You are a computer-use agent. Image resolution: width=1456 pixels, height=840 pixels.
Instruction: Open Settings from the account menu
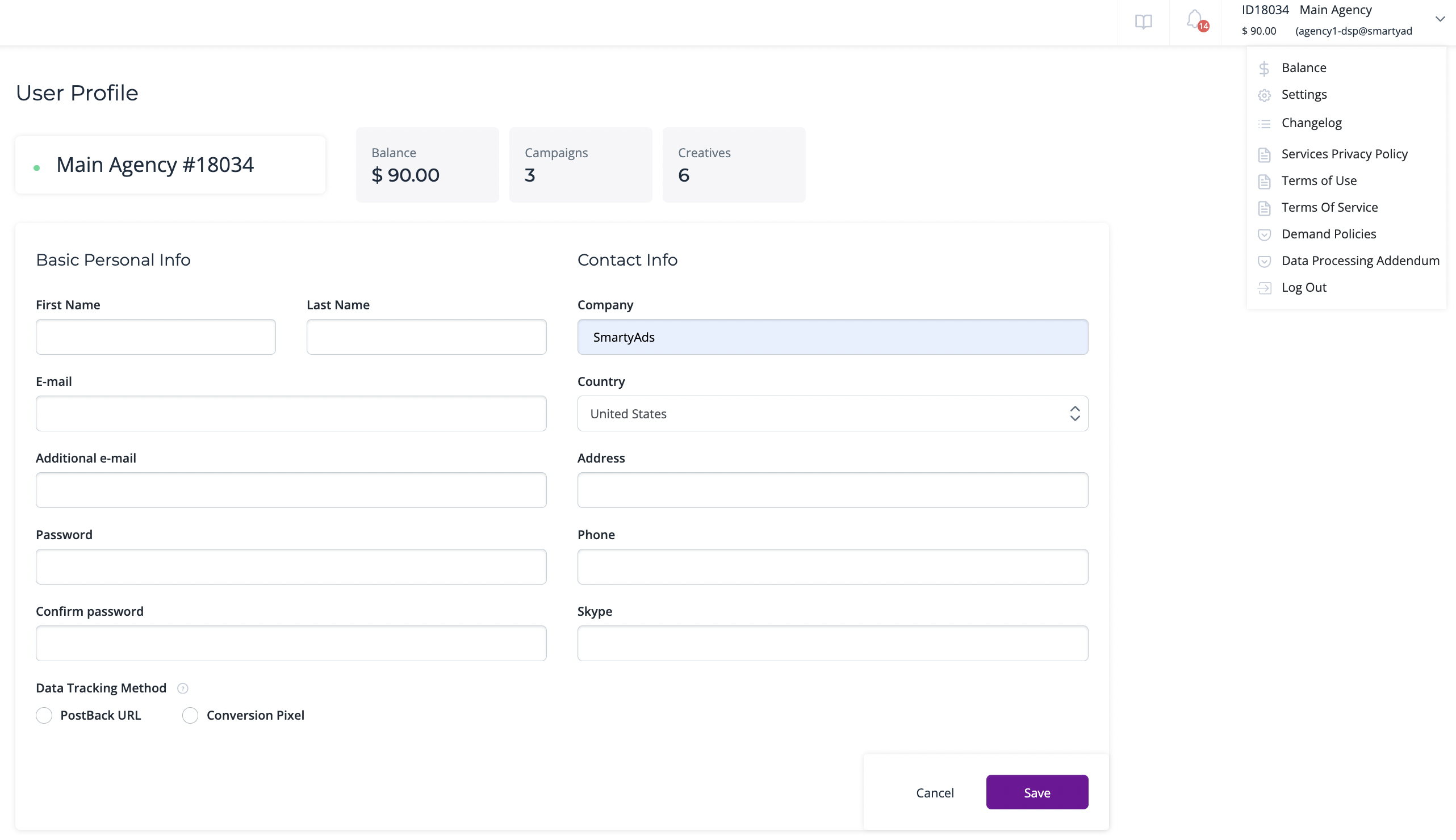(x=1304, y=94)
